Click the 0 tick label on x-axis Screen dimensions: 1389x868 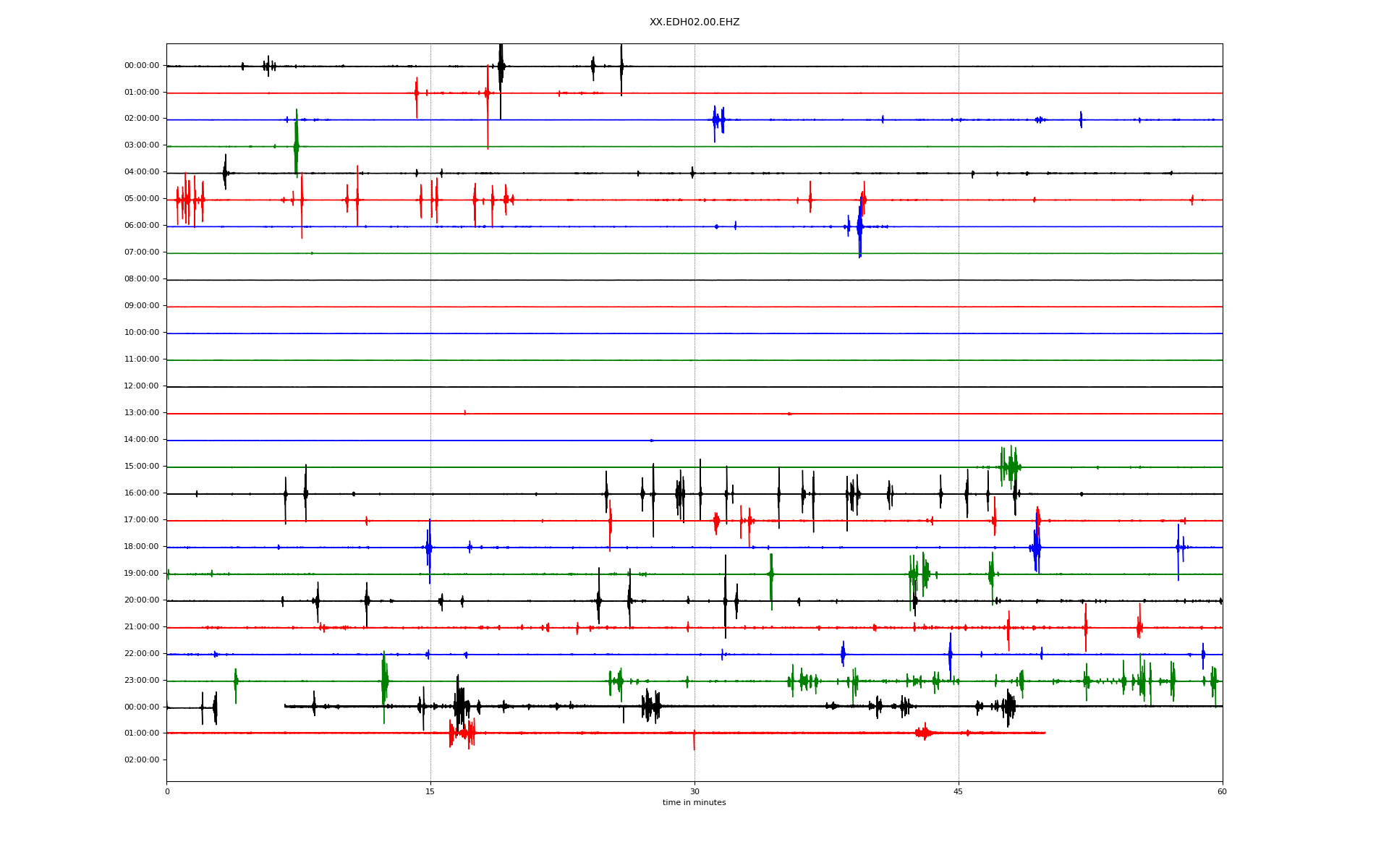click(167, 791)
